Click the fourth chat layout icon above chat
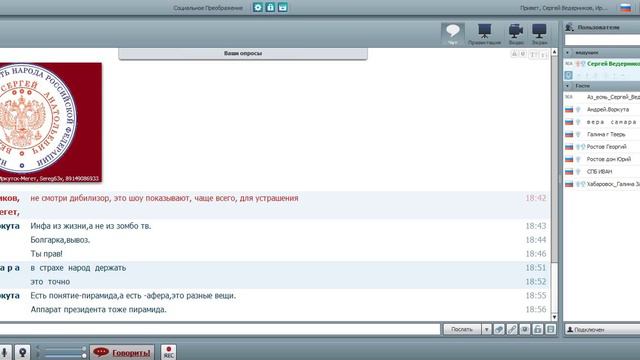The width and height of the screenshot is (640, 360). (x=543, y=55)
